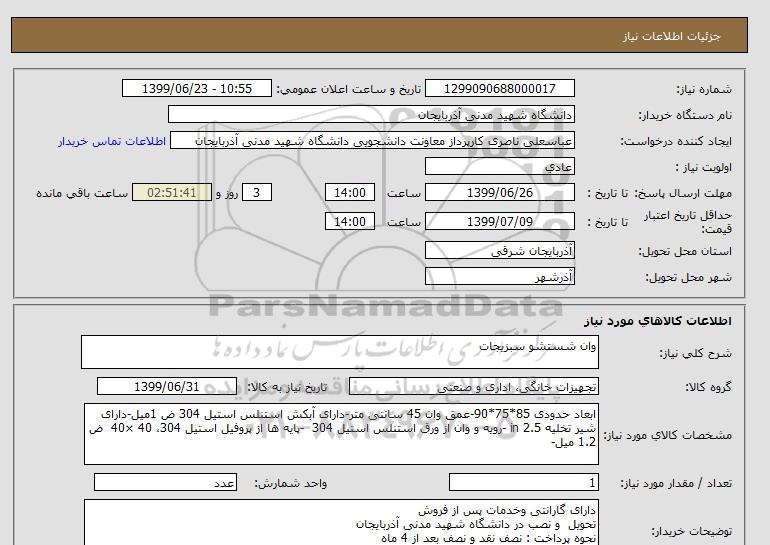770x545 pixels.
Task: Click the delivery city field آذرشهر
Action: pyautogui.click(x=499, y=277)
